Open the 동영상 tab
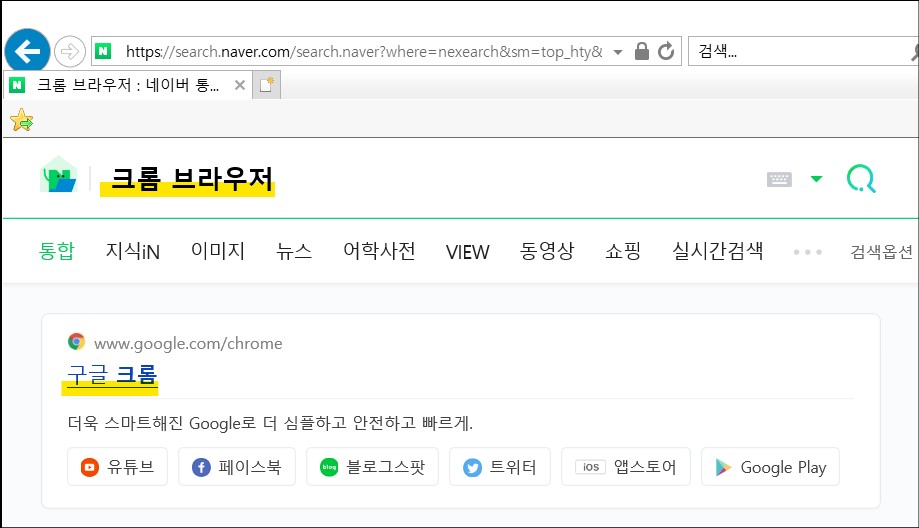Viewport: 919px width, 528px height. [x=547, y=251]
